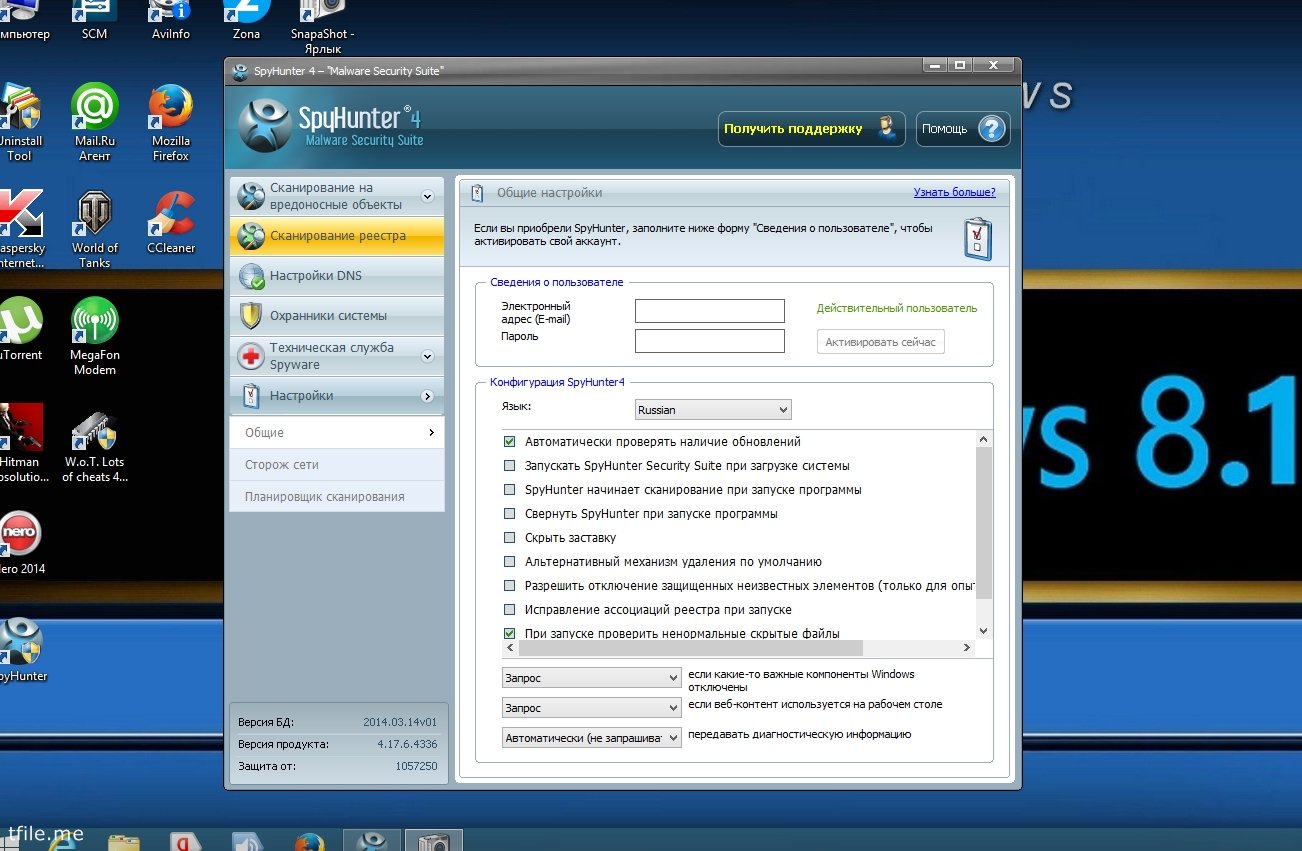Open Zona desktop shortcut
Image resolution: width=1302 pixels, height=851 pixels.
click(246, 20)
